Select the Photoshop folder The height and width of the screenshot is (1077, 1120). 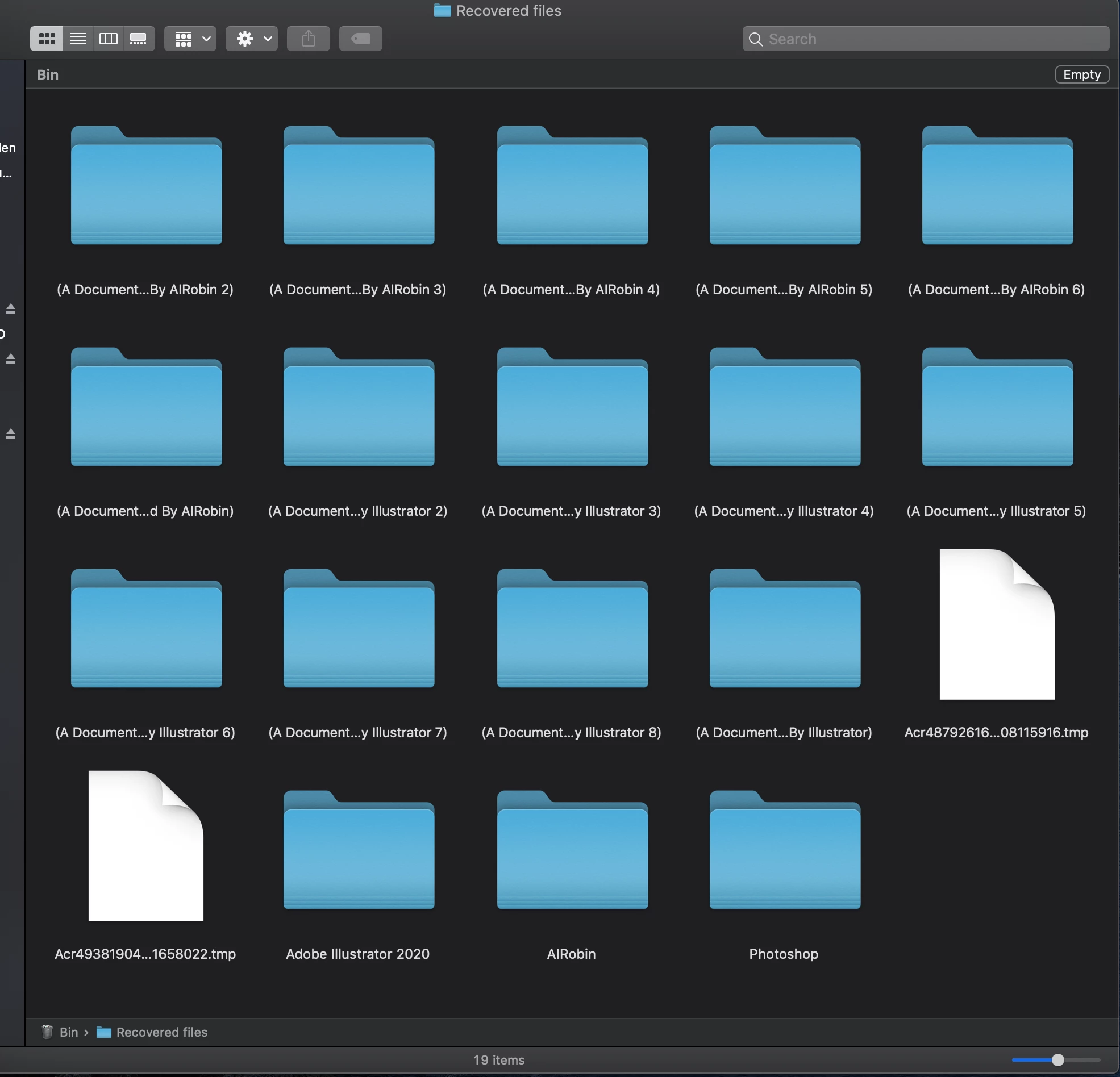(785, 851)
